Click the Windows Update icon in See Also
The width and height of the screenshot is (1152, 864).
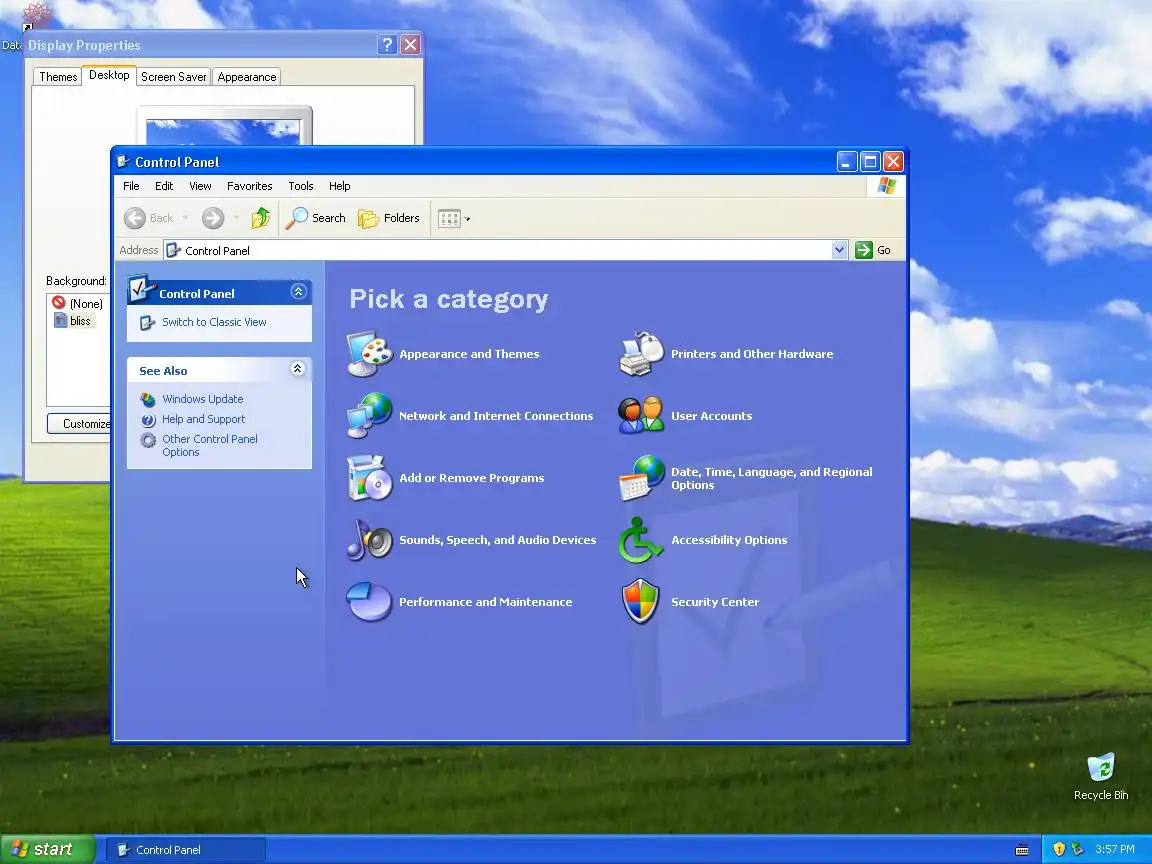pos(148,399)
